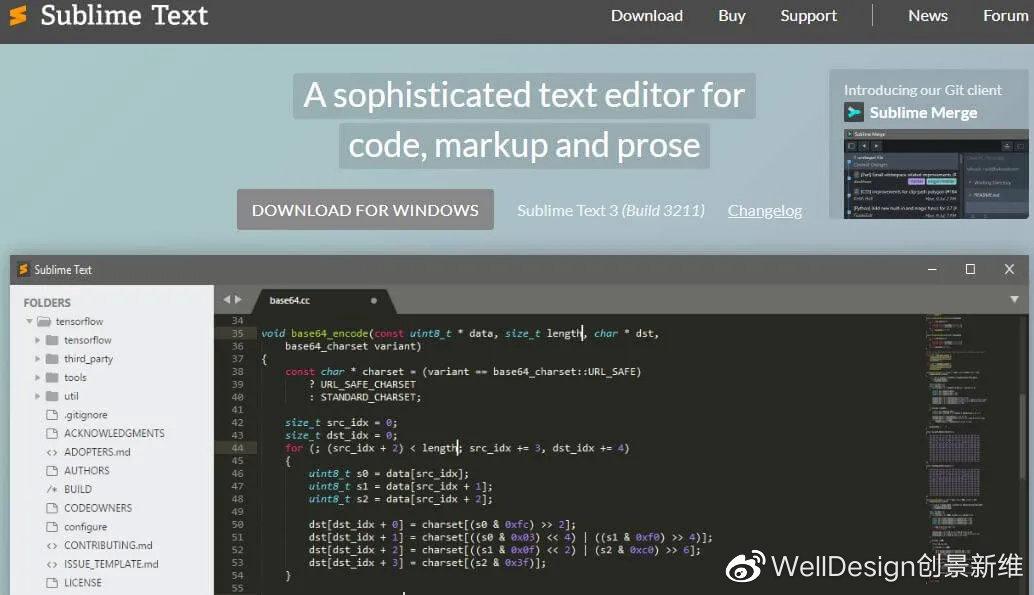This screenshot has width=1034, height=595.
Task: Expand the tools folder
Action: pyautogui.click(x=38, y=377)
